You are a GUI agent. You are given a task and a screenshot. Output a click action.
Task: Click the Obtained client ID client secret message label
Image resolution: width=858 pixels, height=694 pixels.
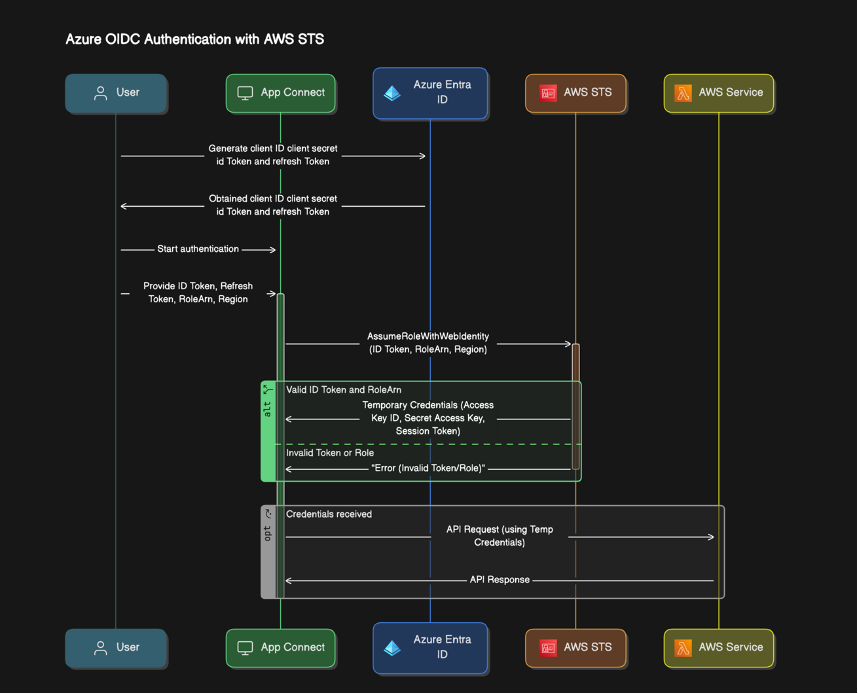pos(273,205)
